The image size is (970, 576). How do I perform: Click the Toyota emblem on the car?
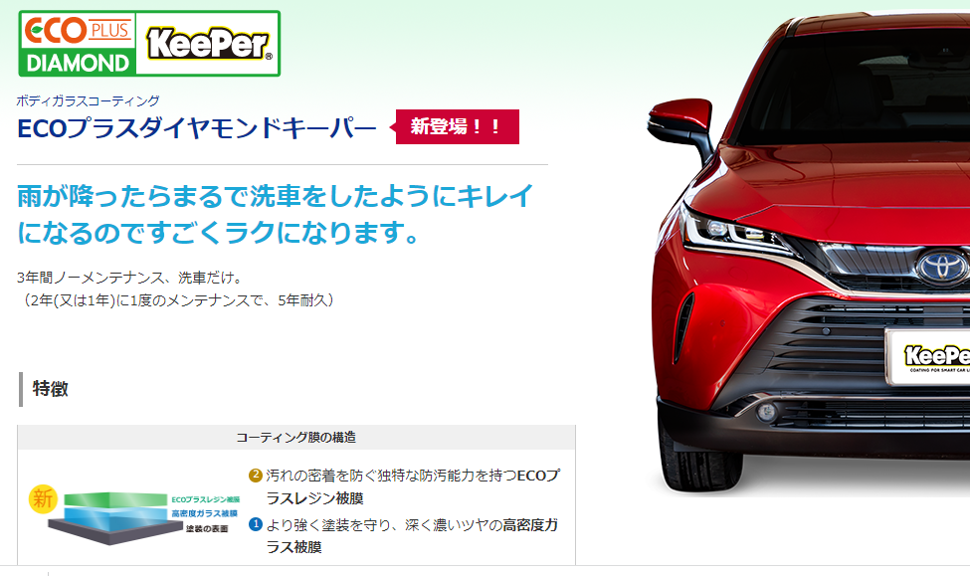click(x=942, y=267)
